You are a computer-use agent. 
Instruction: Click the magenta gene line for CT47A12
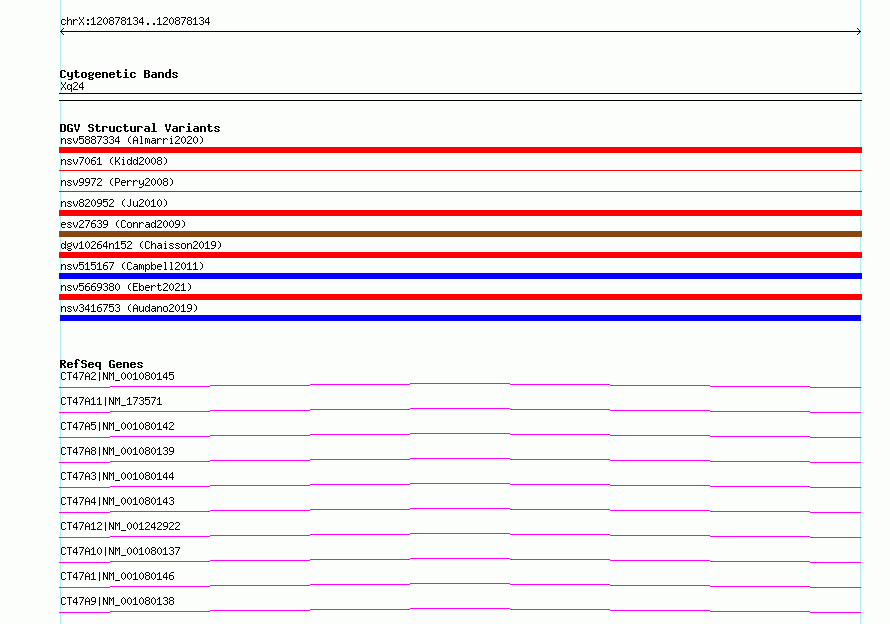pyautogui.click(x=460, y=535)
